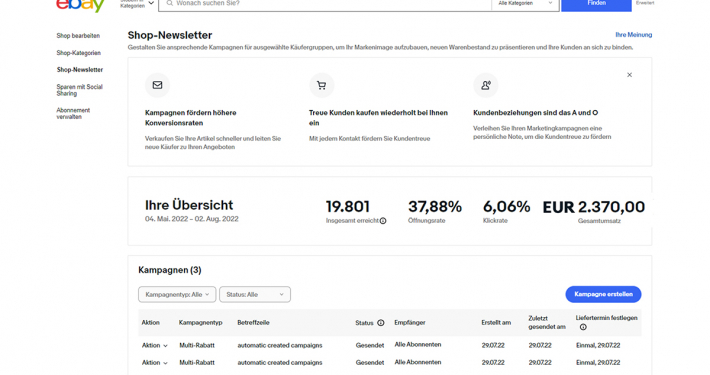Click info icon next to Insgesamt erreicht
The image size is (710, 375).
(383, 221)
